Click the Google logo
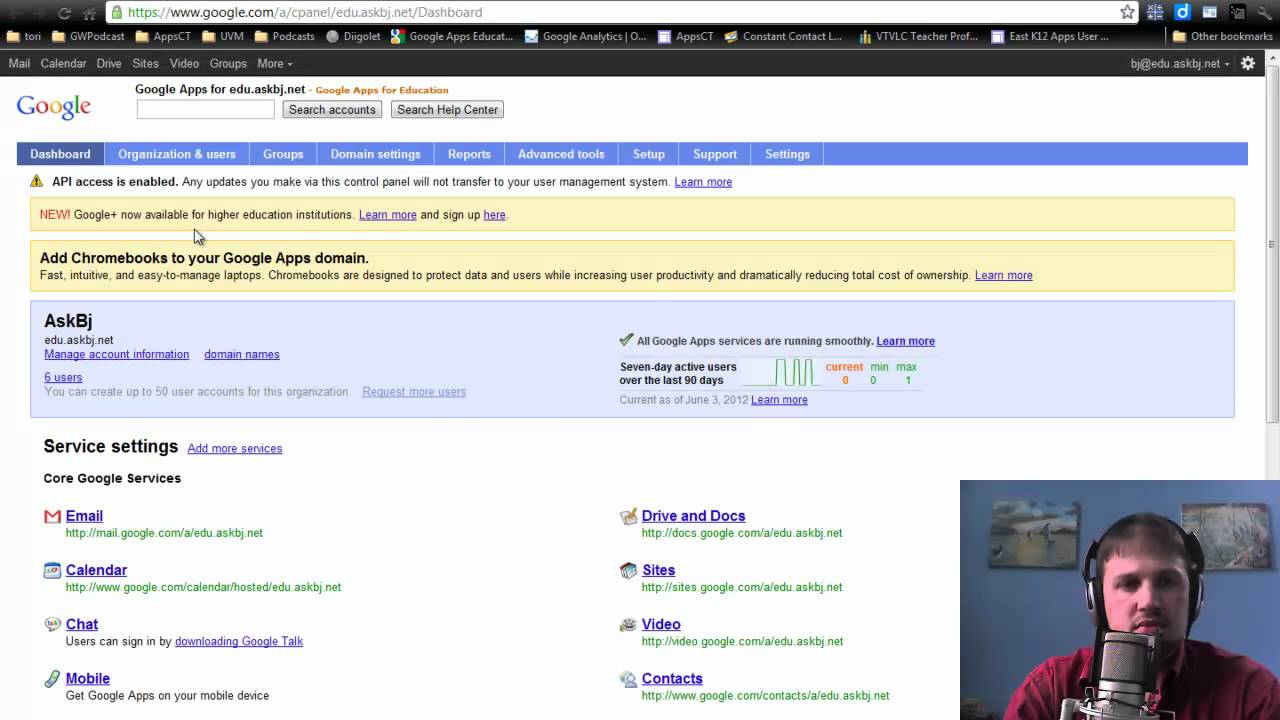 54,107
